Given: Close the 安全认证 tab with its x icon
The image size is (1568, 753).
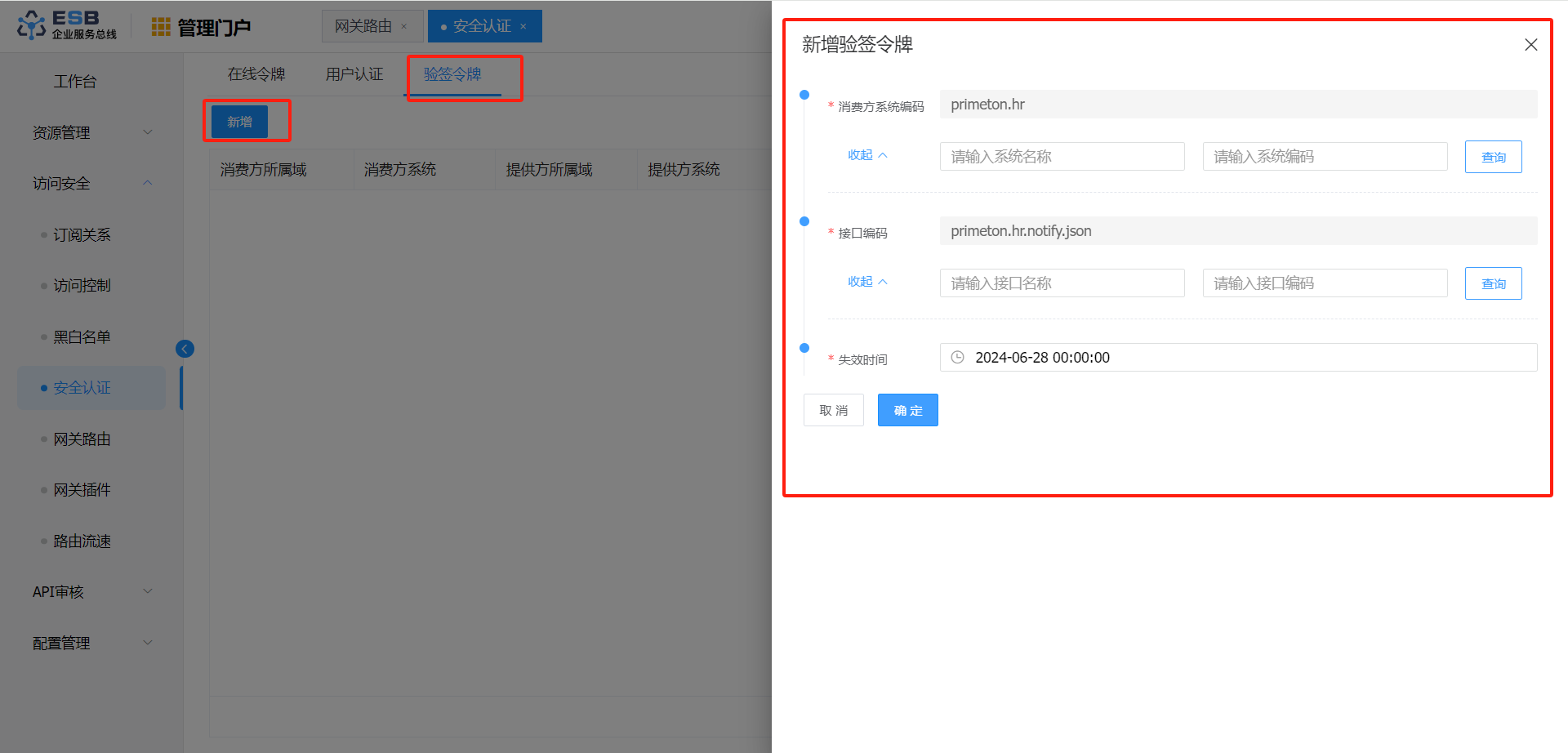Looking at the screenshot, I should point(523,27).
